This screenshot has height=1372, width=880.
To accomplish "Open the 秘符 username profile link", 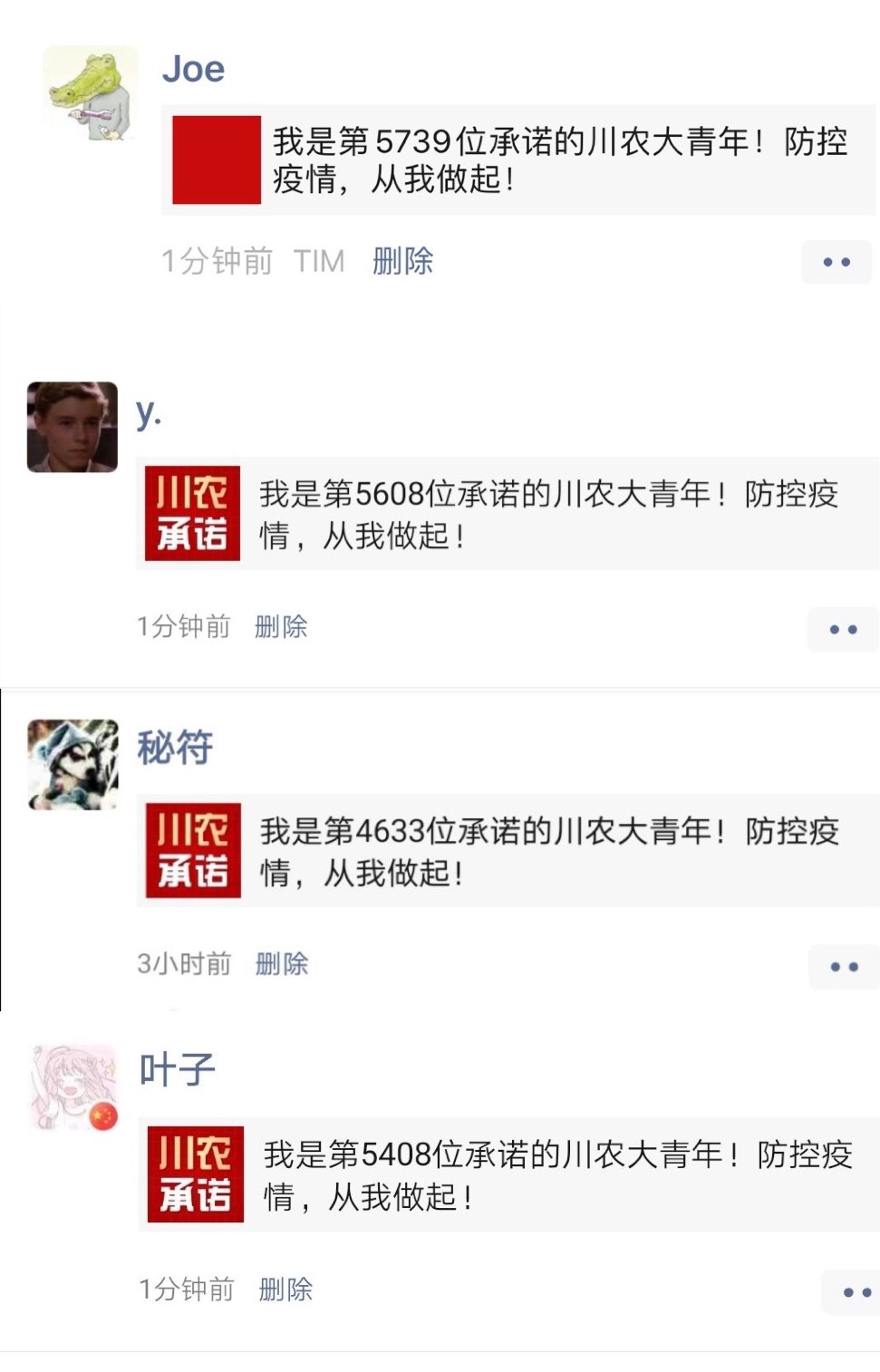I will (x=175, y=748).
